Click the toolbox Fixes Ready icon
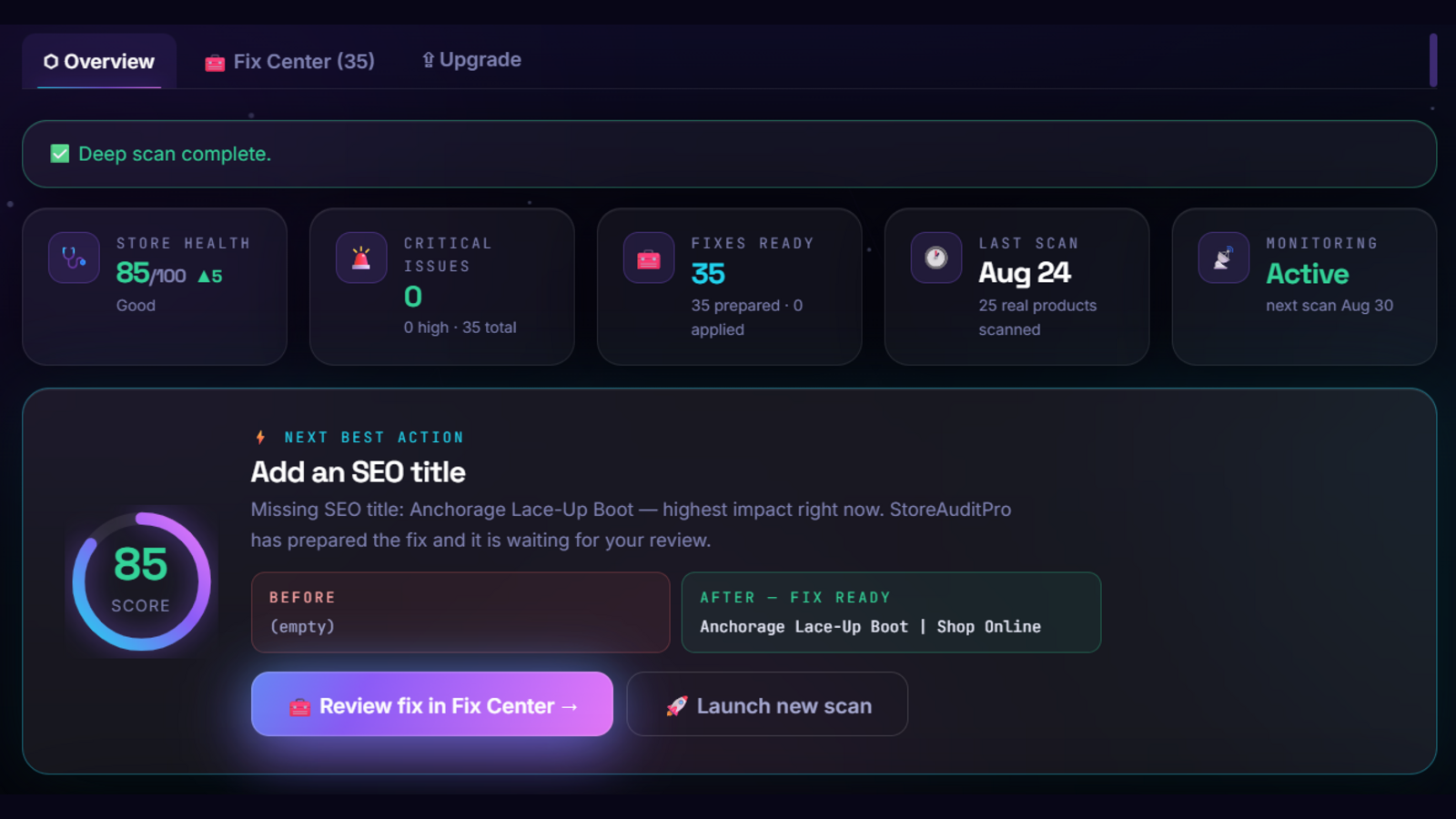This screenshot has height=819, width=1456. click(649, 258)
